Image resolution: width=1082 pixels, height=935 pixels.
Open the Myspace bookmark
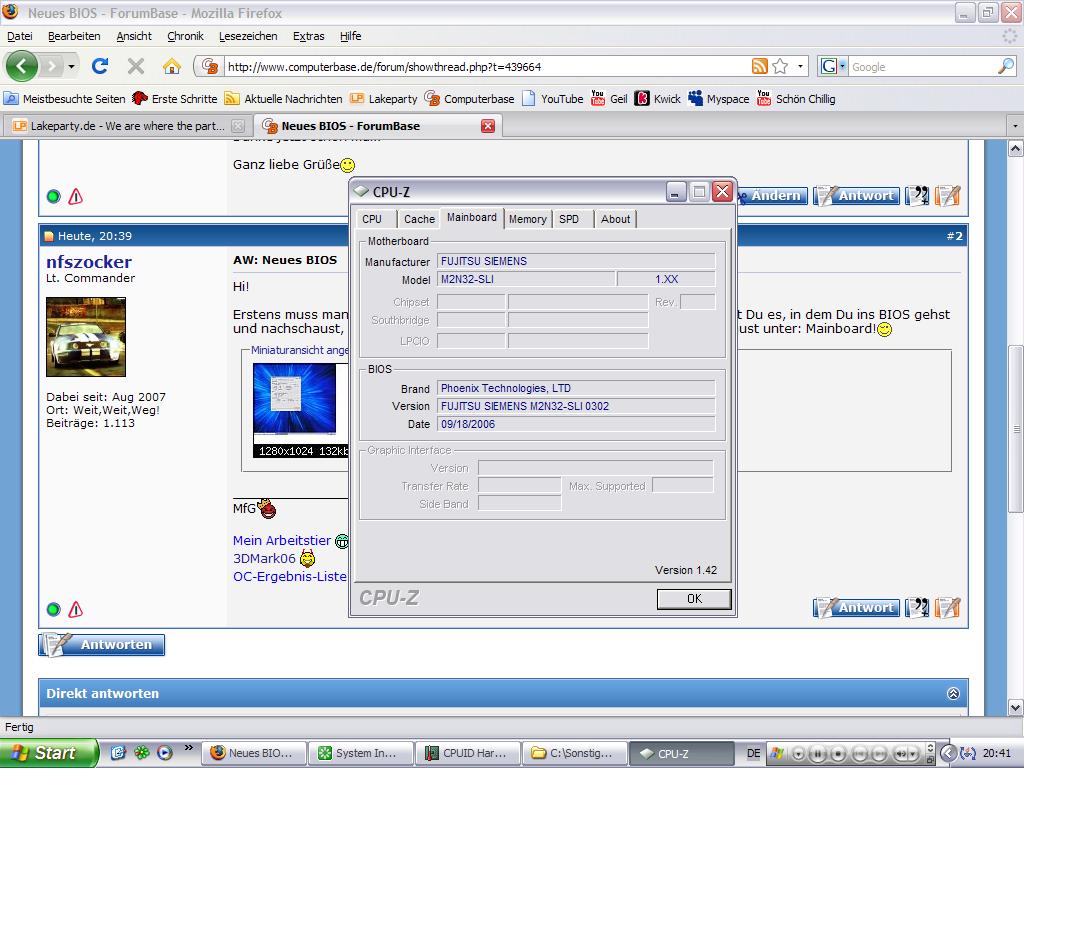(x=718, y=99)
